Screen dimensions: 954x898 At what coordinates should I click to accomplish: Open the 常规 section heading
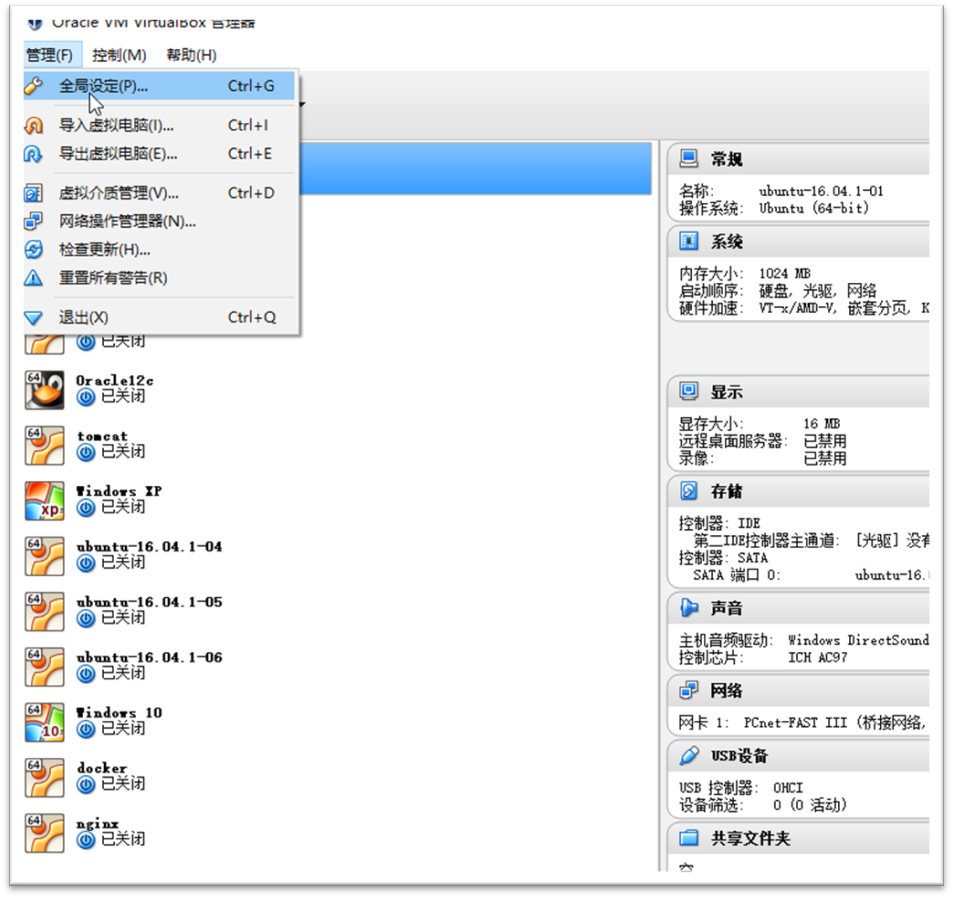coord(726,159)
